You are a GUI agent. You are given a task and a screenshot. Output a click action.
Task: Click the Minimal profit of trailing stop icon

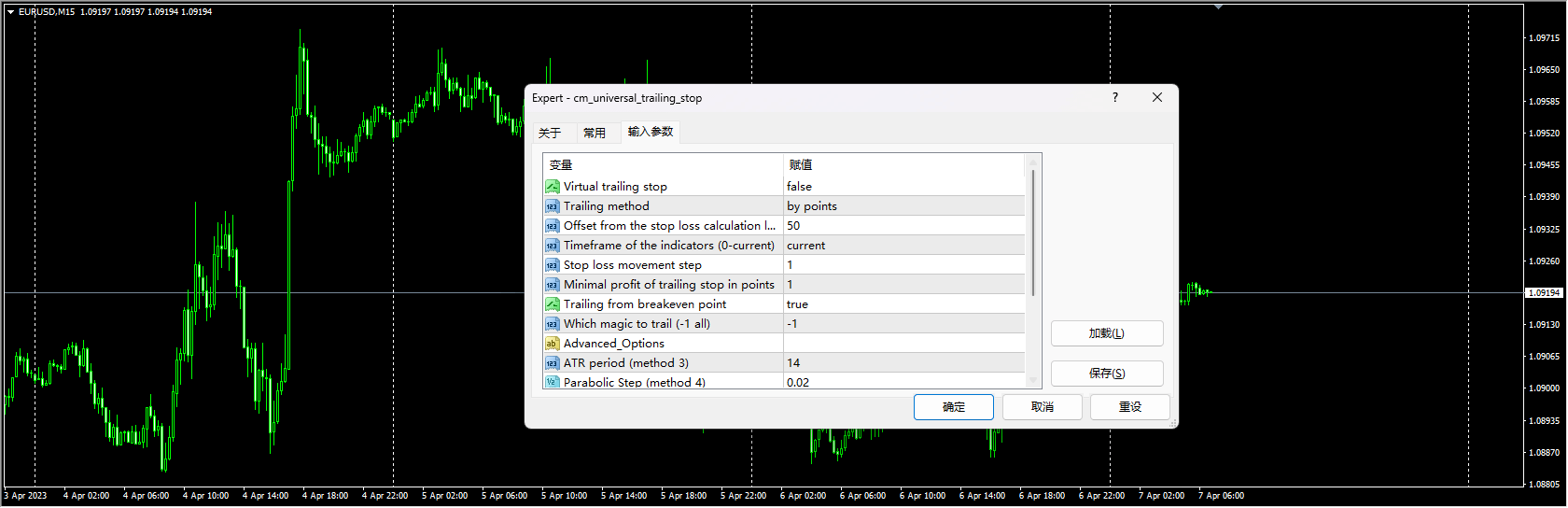pos(553,285)
